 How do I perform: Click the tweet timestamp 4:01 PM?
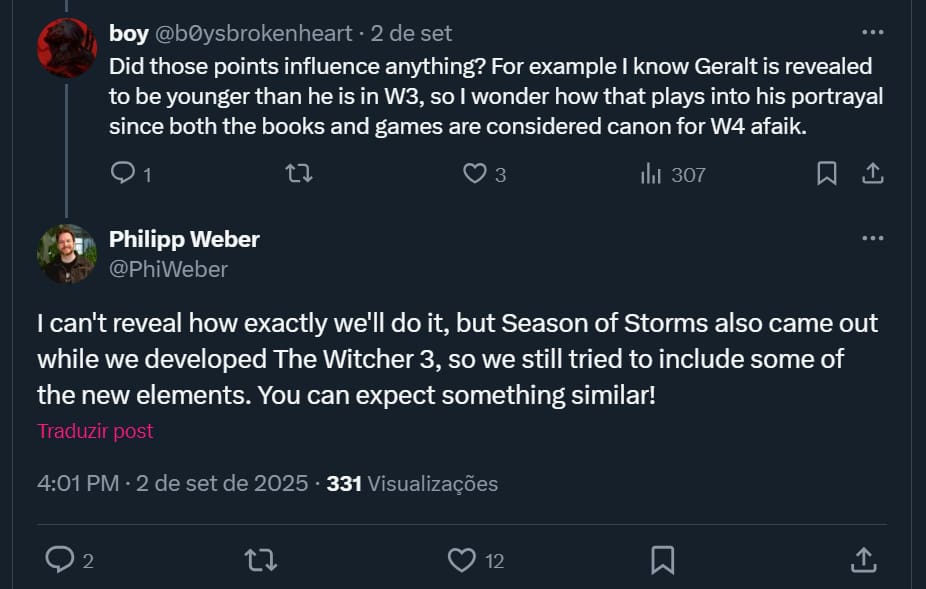80,483
